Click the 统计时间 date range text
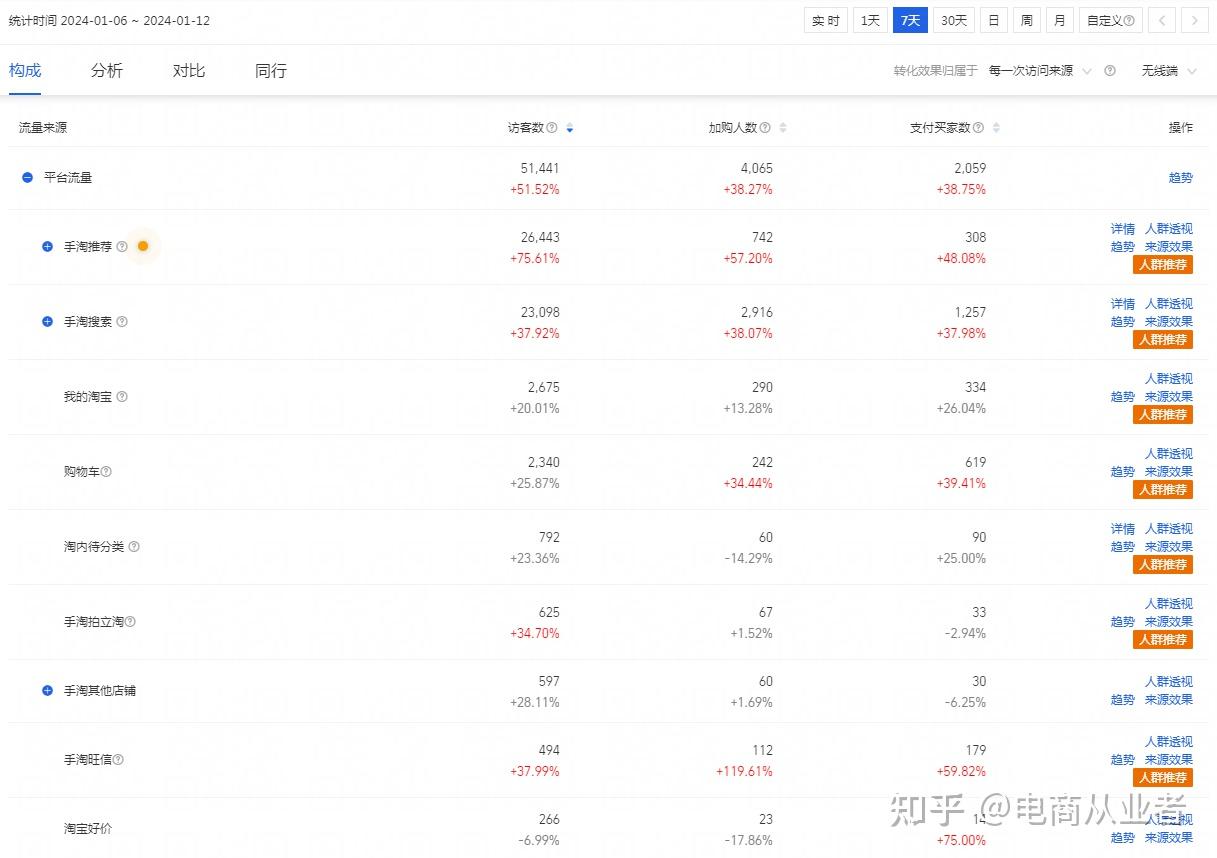1217x858 pixels. tap(110, 20)
